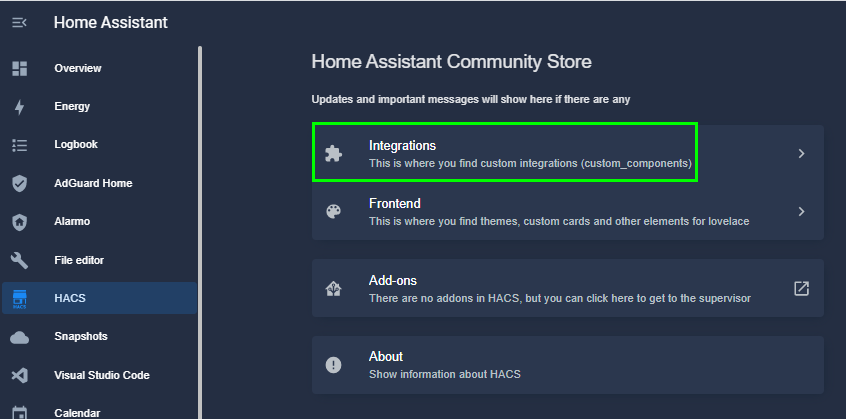Click the Snapshots cloud icon
The width and height of the screenshot is (846, 419).
pos(19,337)
